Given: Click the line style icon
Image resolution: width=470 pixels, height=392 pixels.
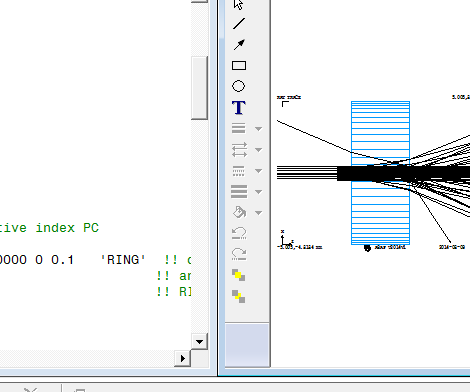Looking at the screenshot, I should (x=239, y=128).
